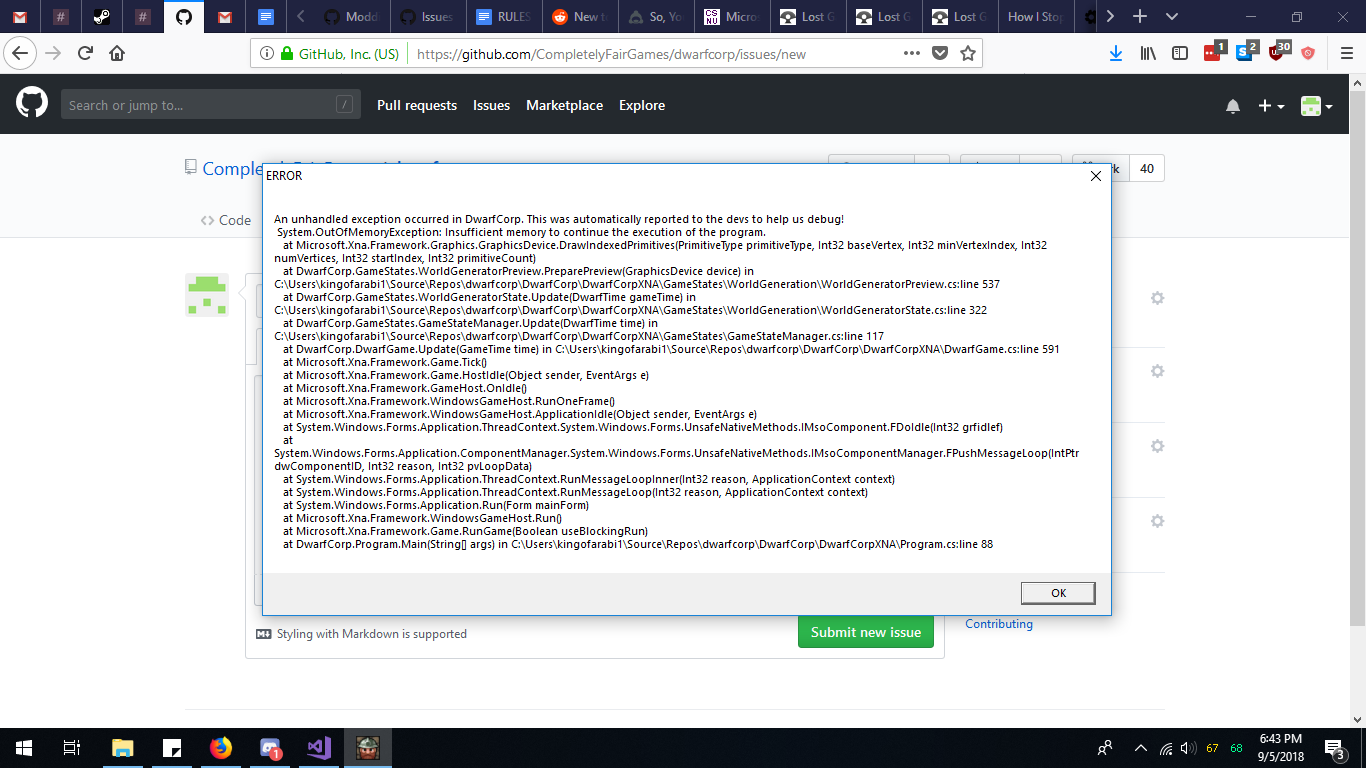Image resolution: width=1366 pixels, height=768 pixels.
Task: Open the Windows Action Center
Action: coord(1334,747)
